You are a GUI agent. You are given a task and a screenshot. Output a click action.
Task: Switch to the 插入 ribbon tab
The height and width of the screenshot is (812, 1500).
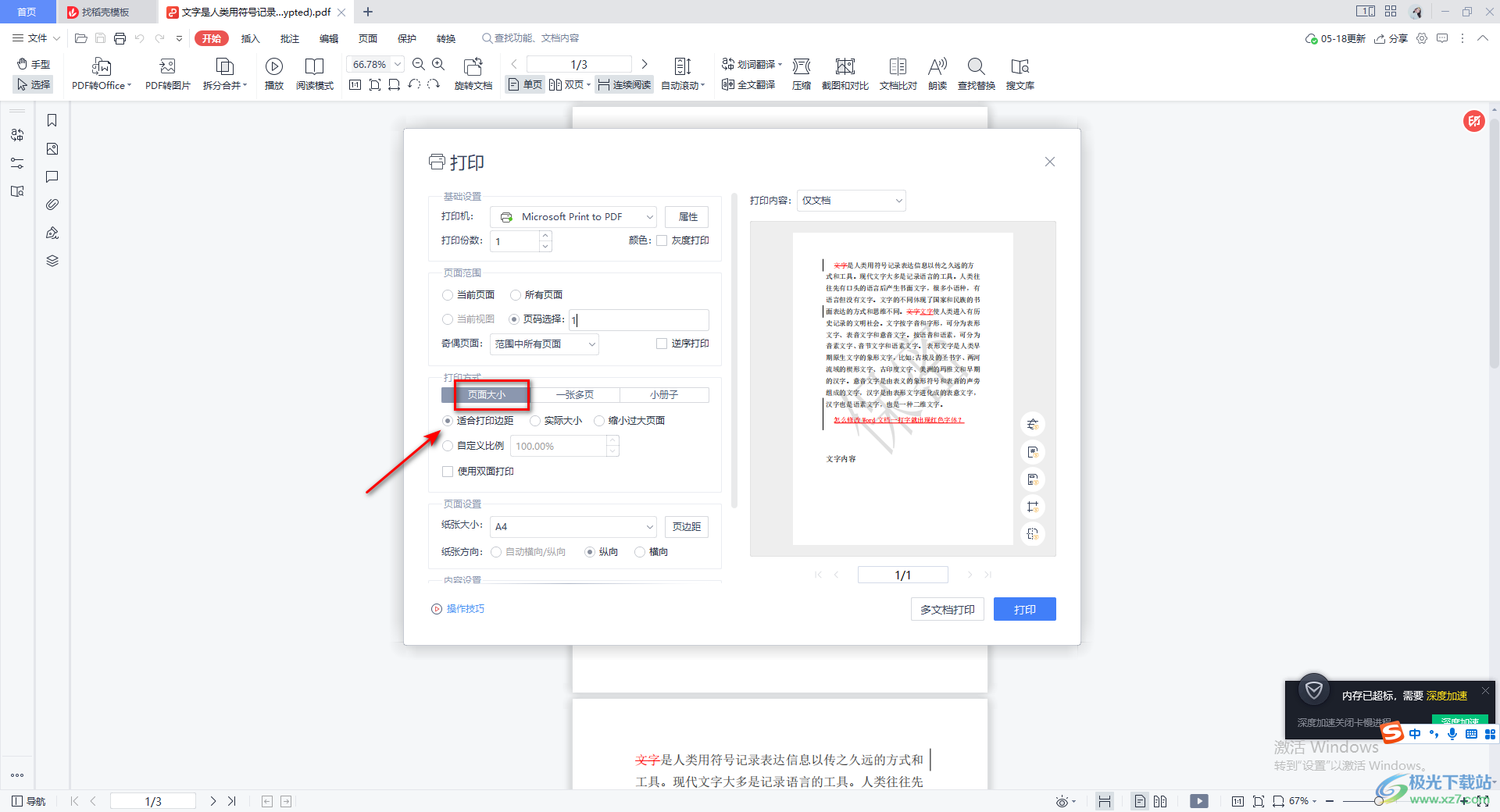pos(250,38)
